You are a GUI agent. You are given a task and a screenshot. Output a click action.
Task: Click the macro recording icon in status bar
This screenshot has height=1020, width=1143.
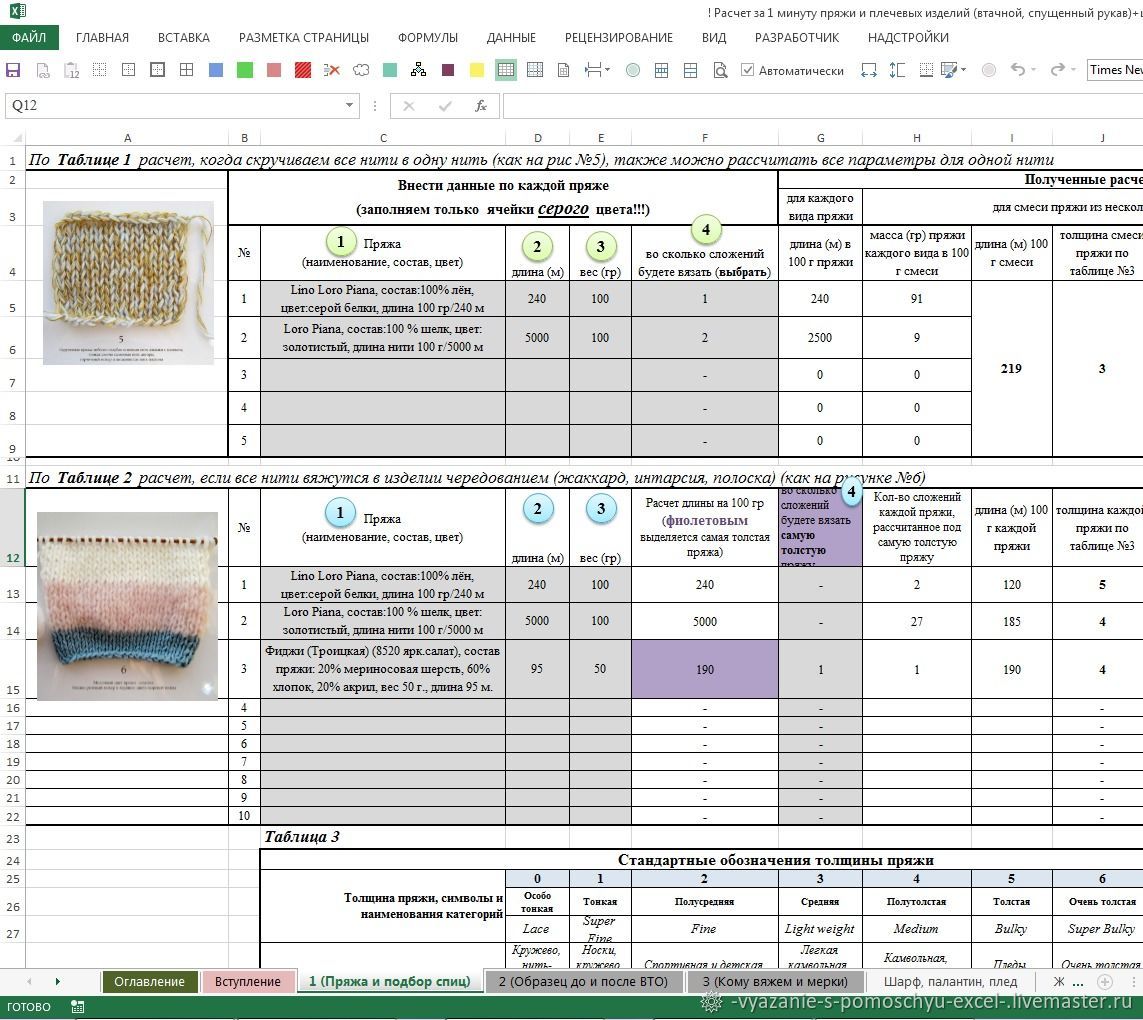click(x=78, y=1007)
